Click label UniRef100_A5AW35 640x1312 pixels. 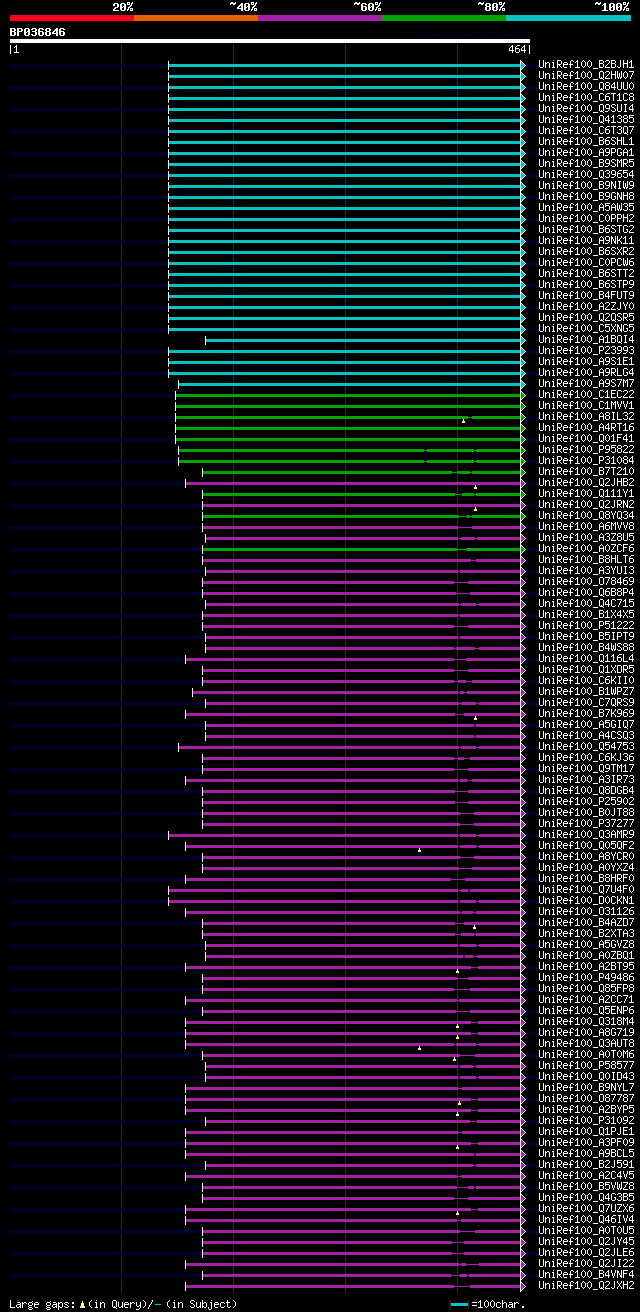[x=586, y=207]
